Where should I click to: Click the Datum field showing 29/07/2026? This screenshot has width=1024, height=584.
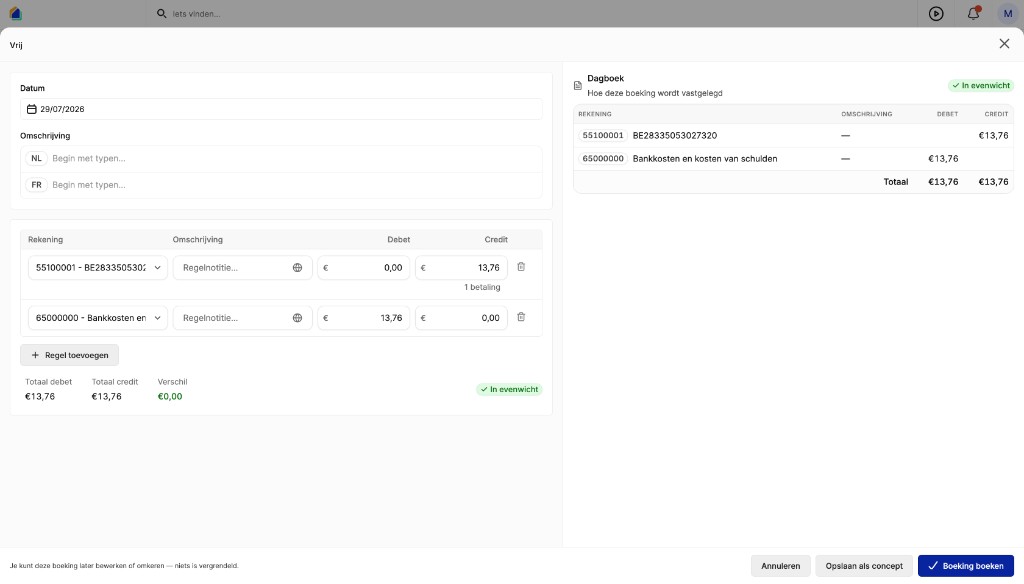point(281,109)
